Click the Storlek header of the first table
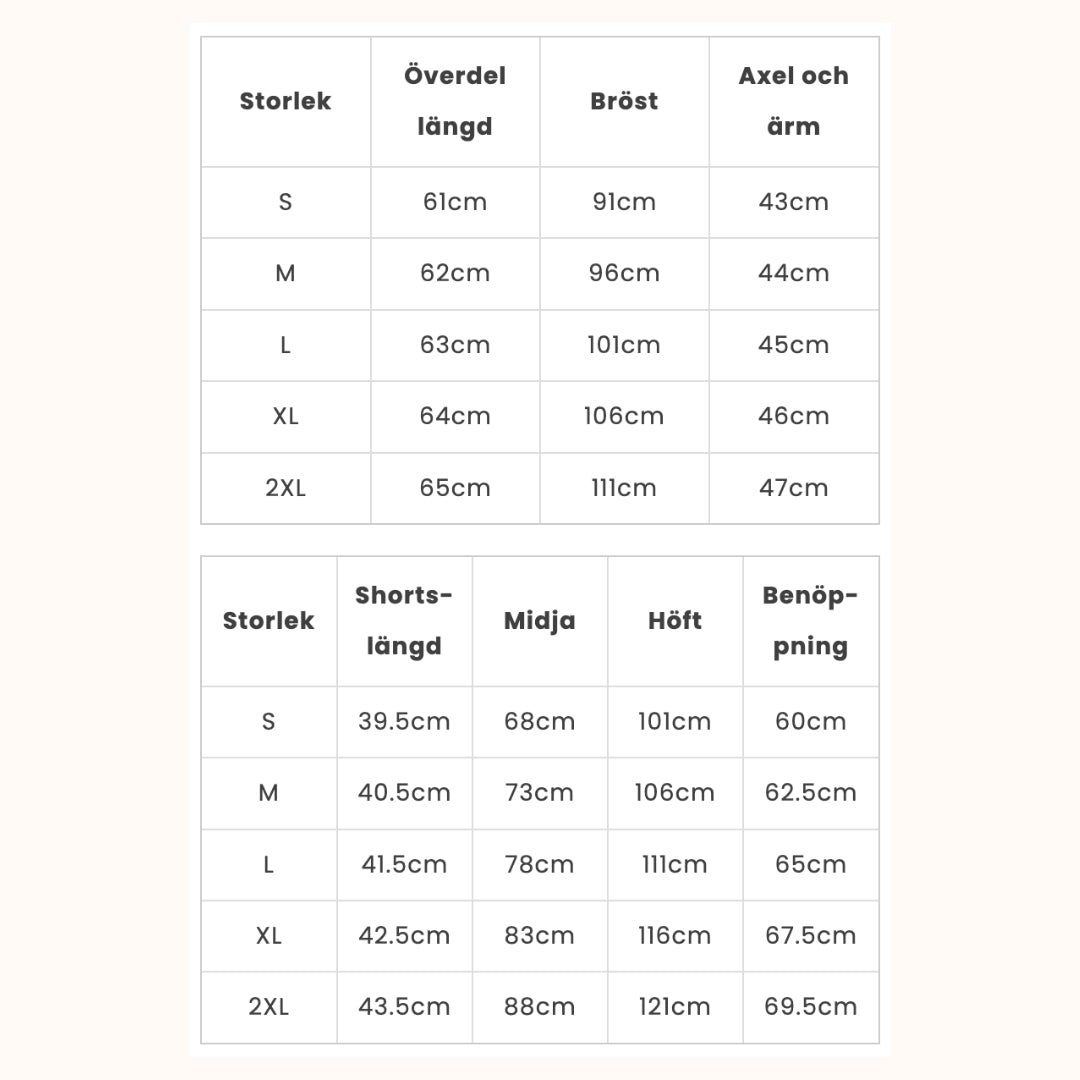Viewport: 1080px width, 1080px height. (285, 101)
